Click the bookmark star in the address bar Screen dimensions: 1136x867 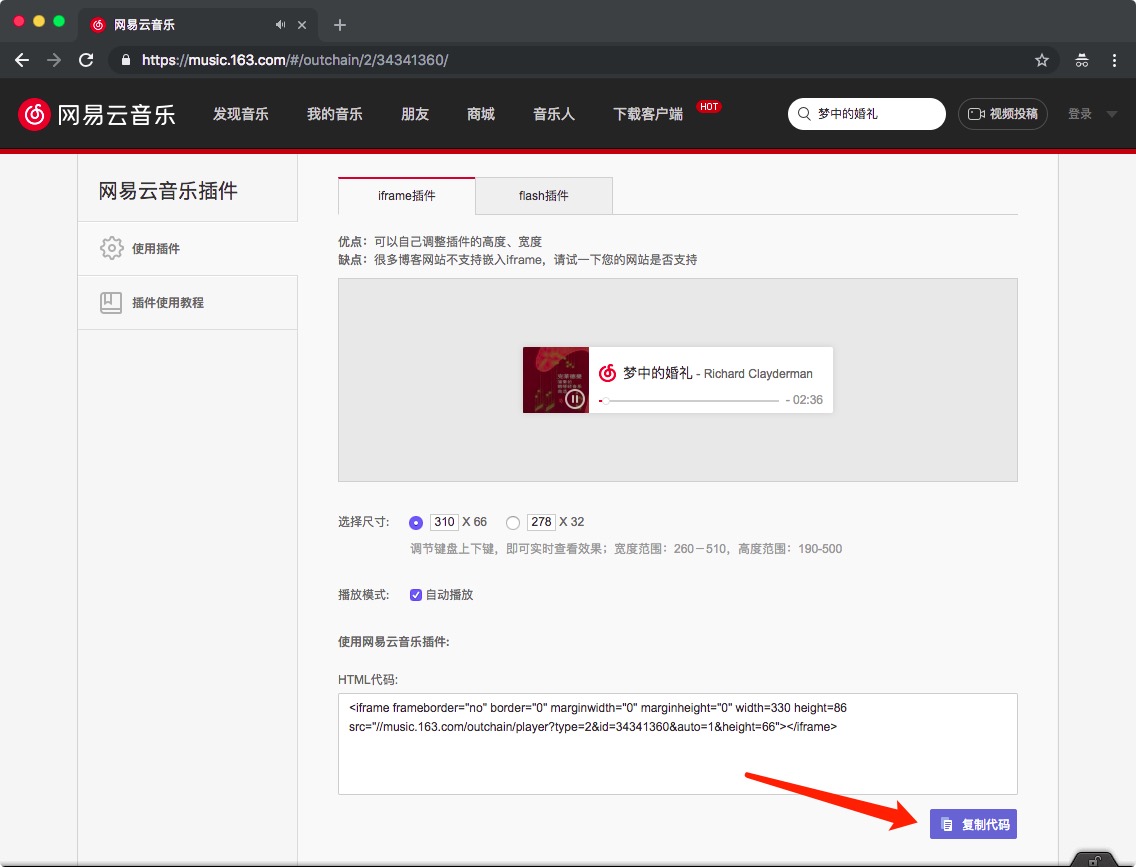[1042, 60]
